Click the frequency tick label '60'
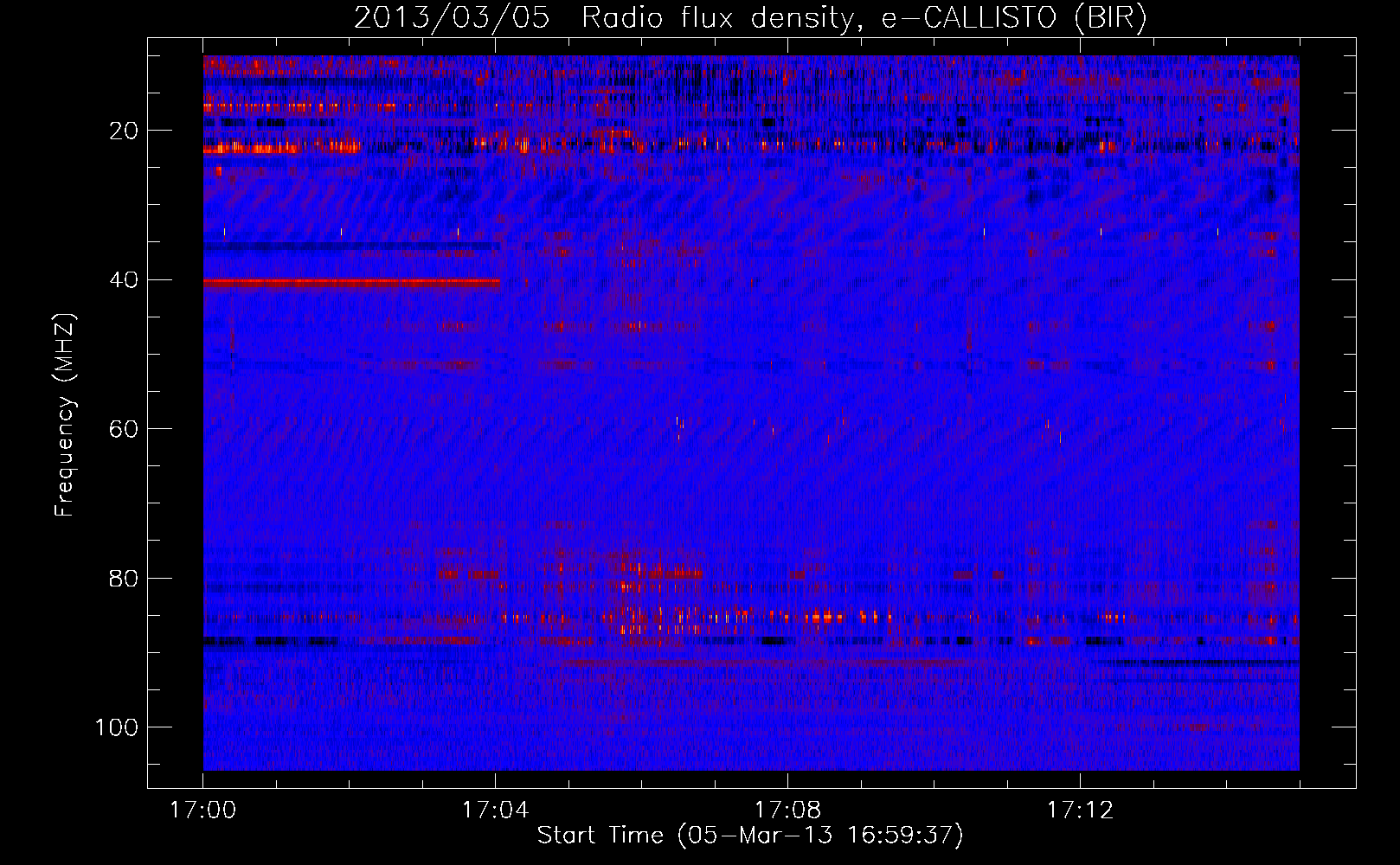This screenshot has width=1400, height=865. (x=125, y=429)
